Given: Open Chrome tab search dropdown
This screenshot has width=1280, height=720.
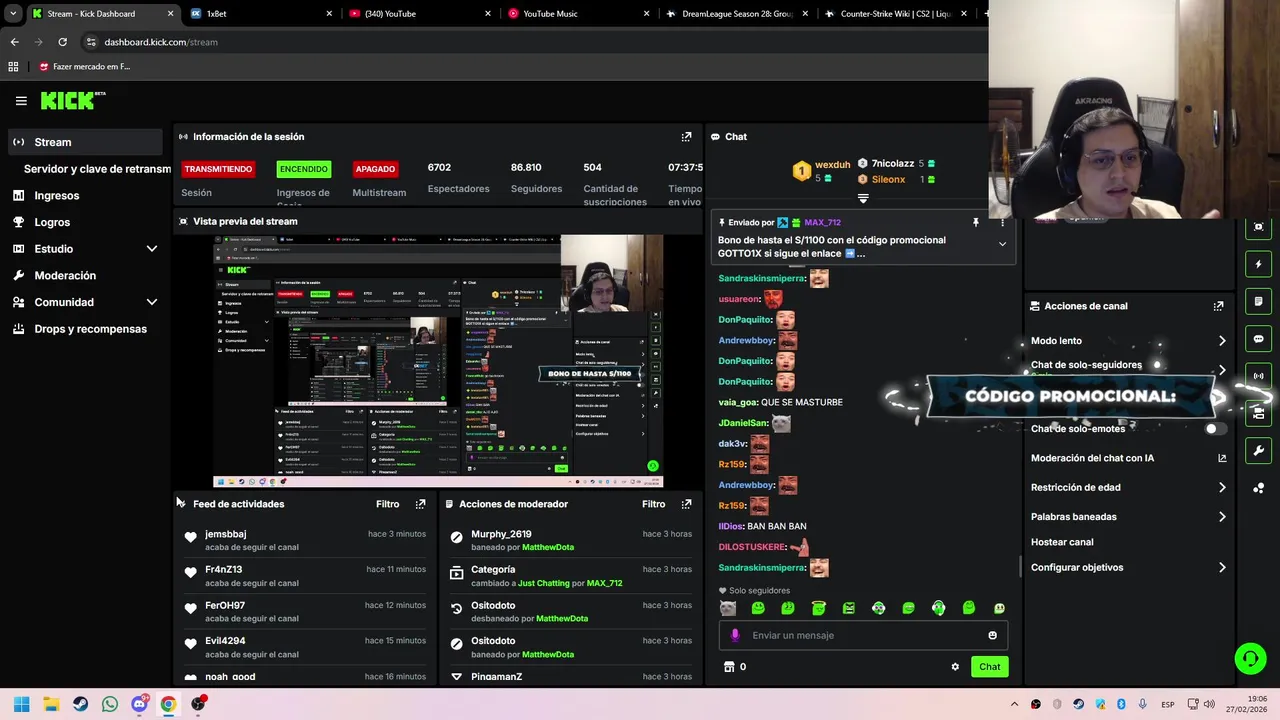Looking at the screenshot, I should point(13,14).
